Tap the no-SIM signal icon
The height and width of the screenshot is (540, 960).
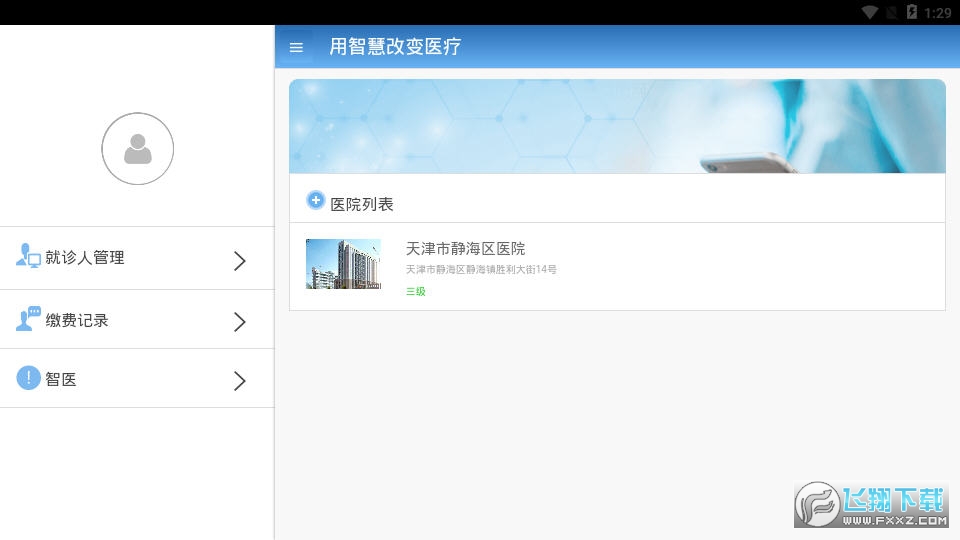point(891,12)
